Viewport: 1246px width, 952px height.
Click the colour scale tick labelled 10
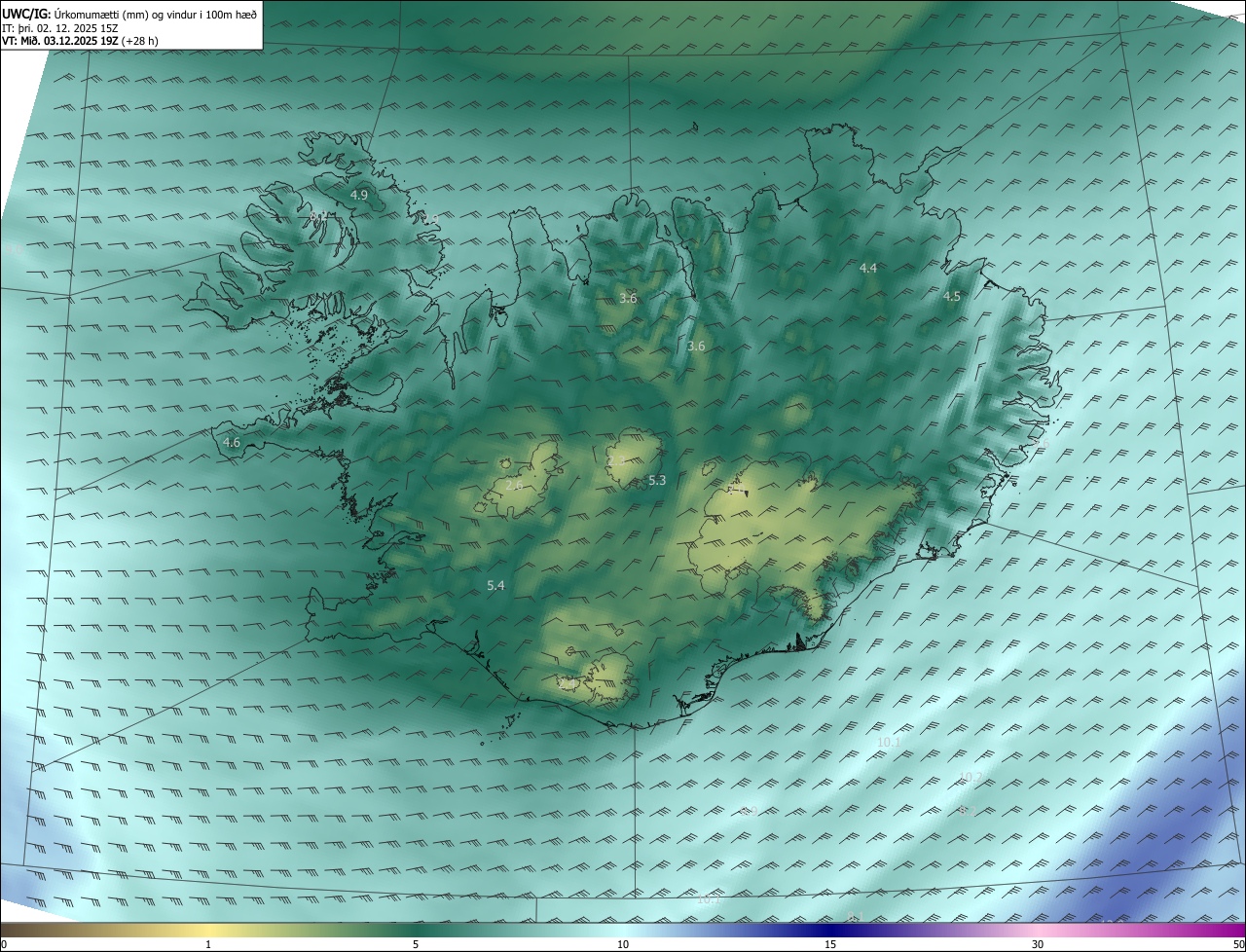pos(623,944)
